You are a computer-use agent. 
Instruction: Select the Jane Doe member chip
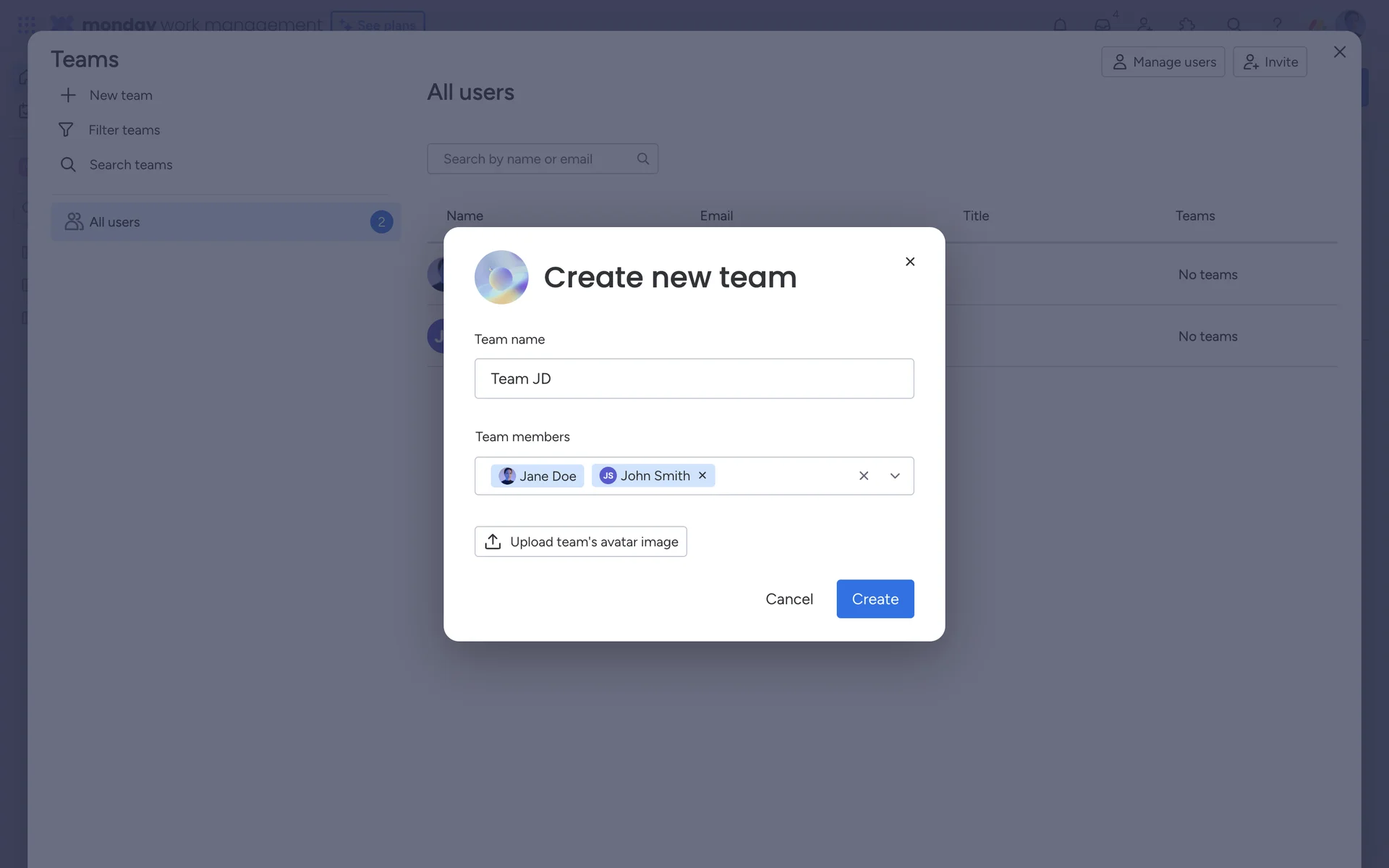tap(538, 476)
